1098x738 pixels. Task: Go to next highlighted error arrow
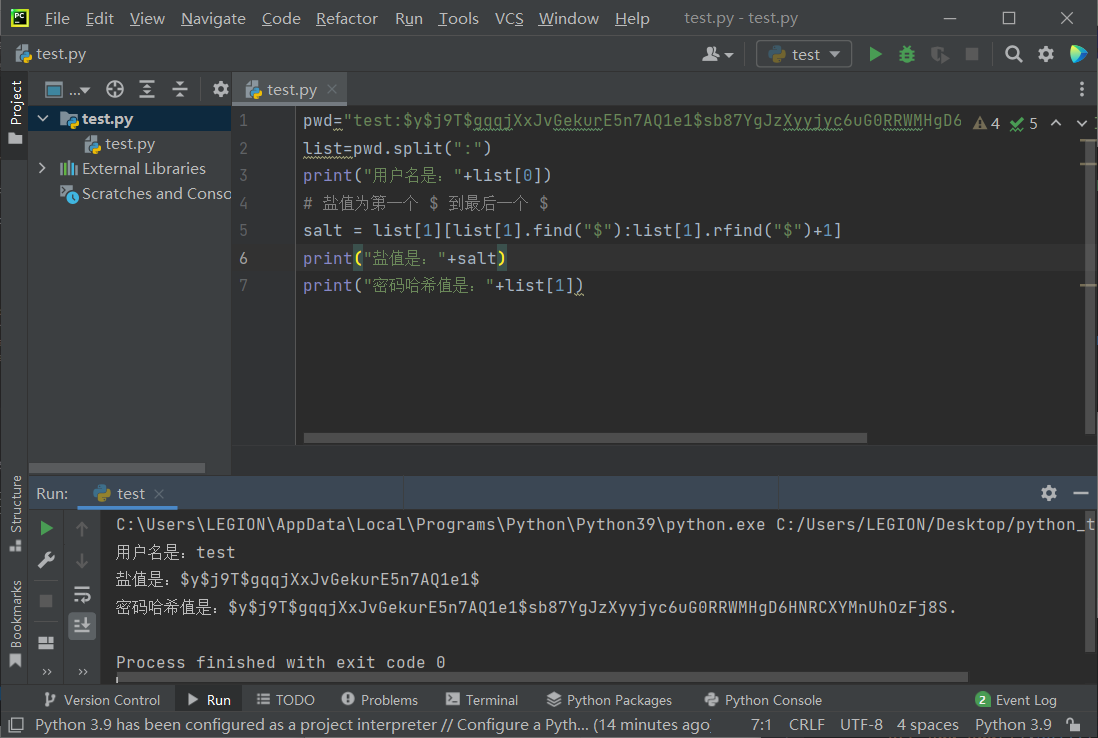click(x=1082, y=123)
